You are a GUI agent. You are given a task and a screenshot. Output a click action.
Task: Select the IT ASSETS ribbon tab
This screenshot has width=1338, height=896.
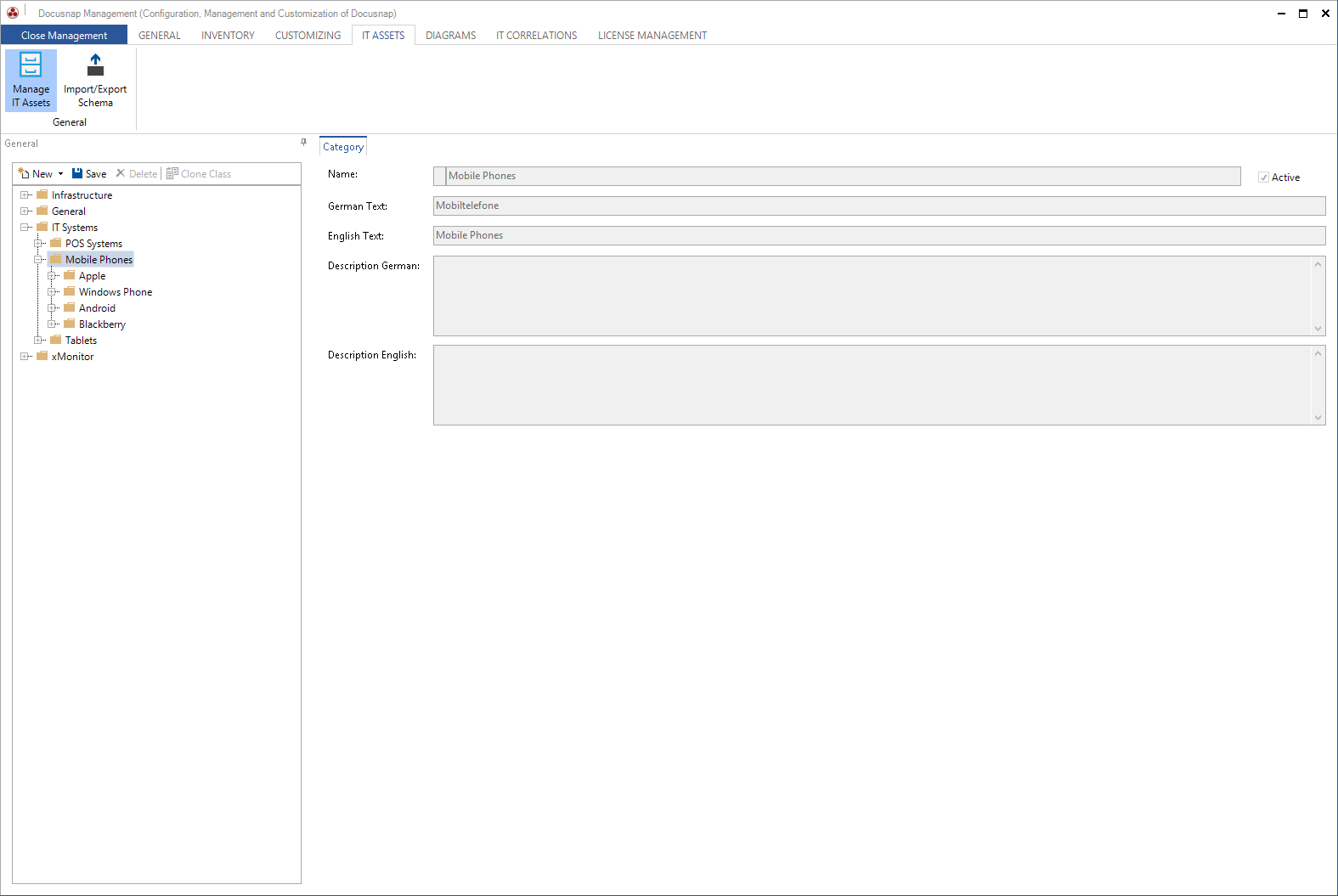coord(383,36)
